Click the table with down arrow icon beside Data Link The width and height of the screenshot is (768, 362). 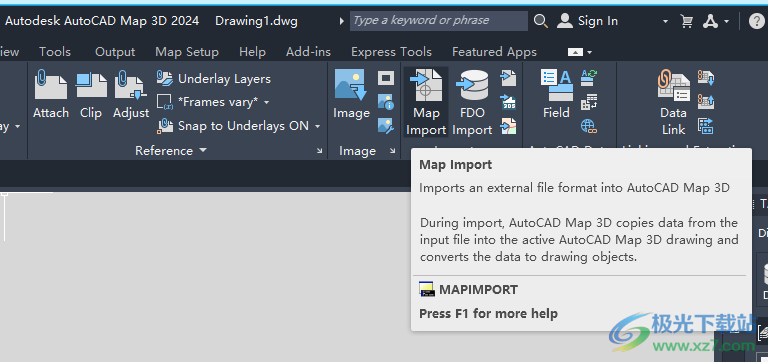706,77
